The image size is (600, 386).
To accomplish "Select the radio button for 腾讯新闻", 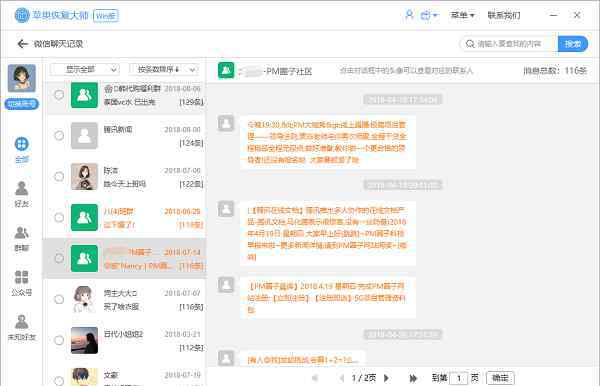I will 59,135.
